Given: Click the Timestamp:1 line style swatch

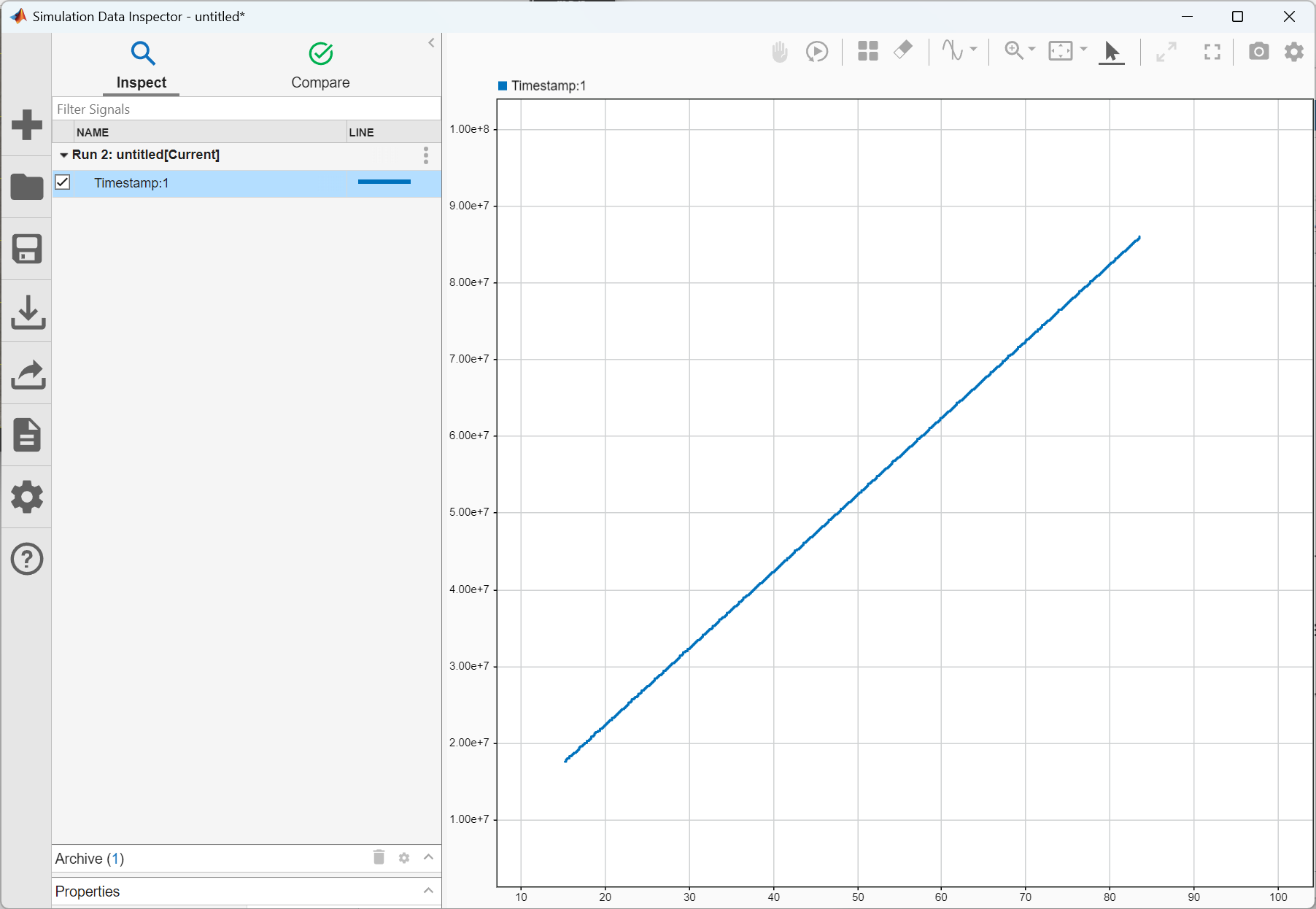Looking at the screenshot, I should [x=384, y=182].
